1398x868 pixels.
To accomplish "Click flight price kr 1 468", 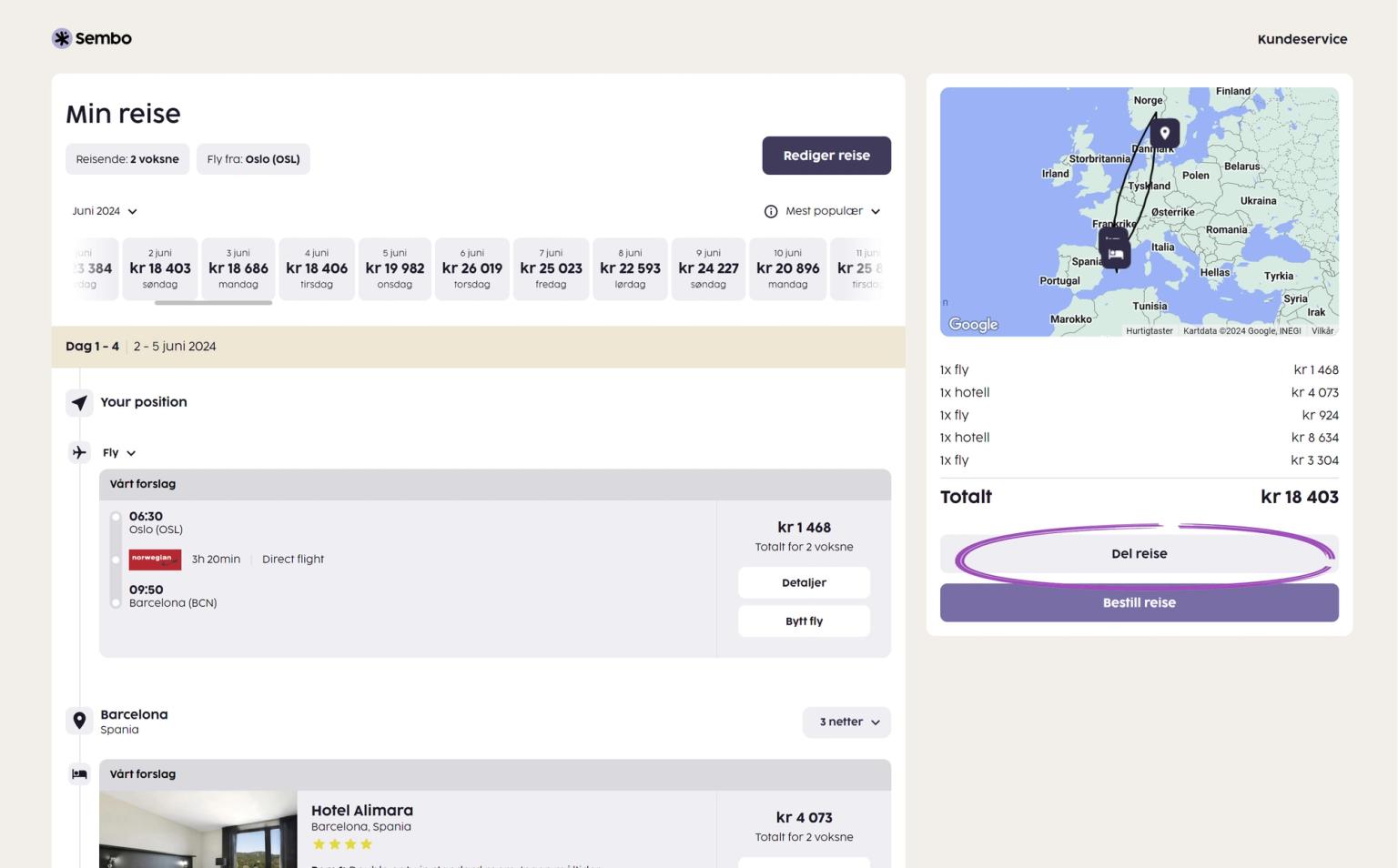I will pyautogui.click(x=804, y=528).
